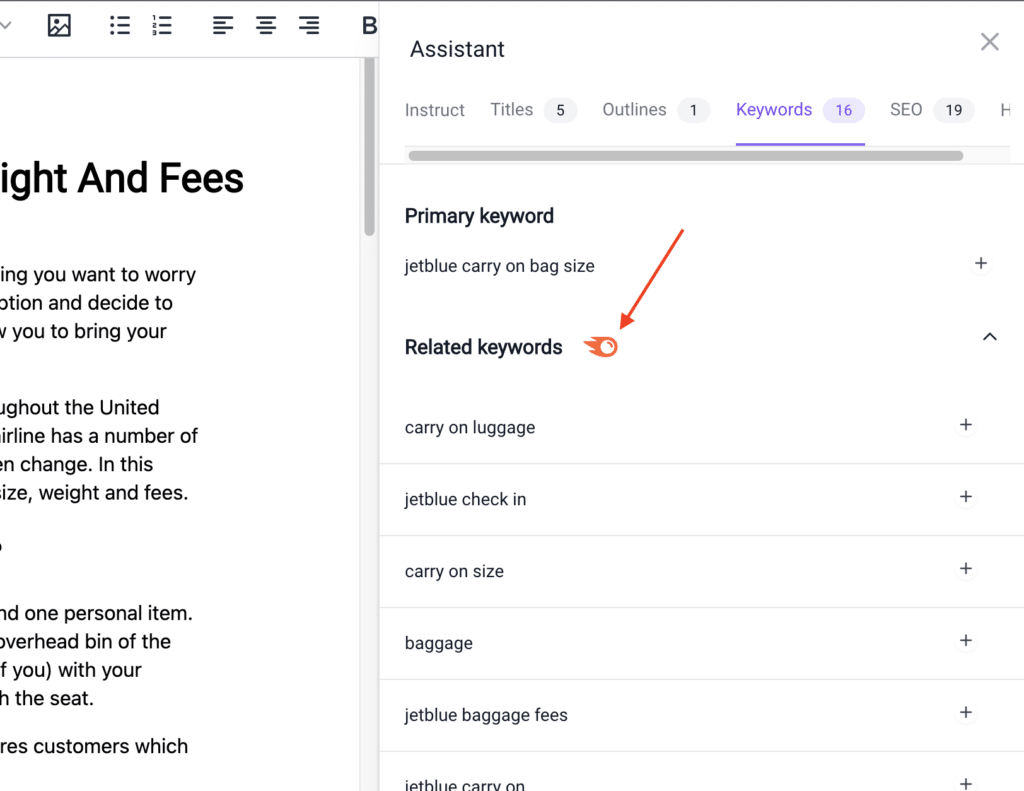1024x791 pixels.
Task: Center-align the text
Action: pyautogui.click(x=266, y=25)
